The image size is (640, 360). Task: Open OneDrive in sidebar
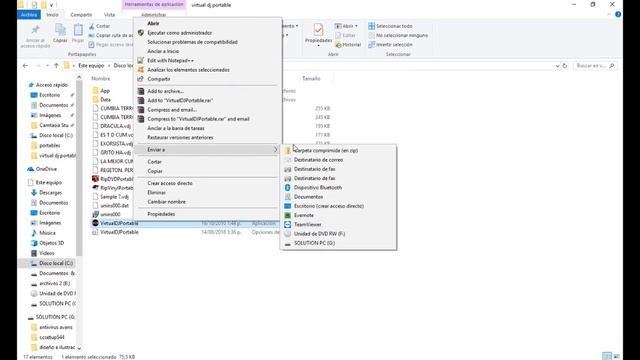pos(46,169)
